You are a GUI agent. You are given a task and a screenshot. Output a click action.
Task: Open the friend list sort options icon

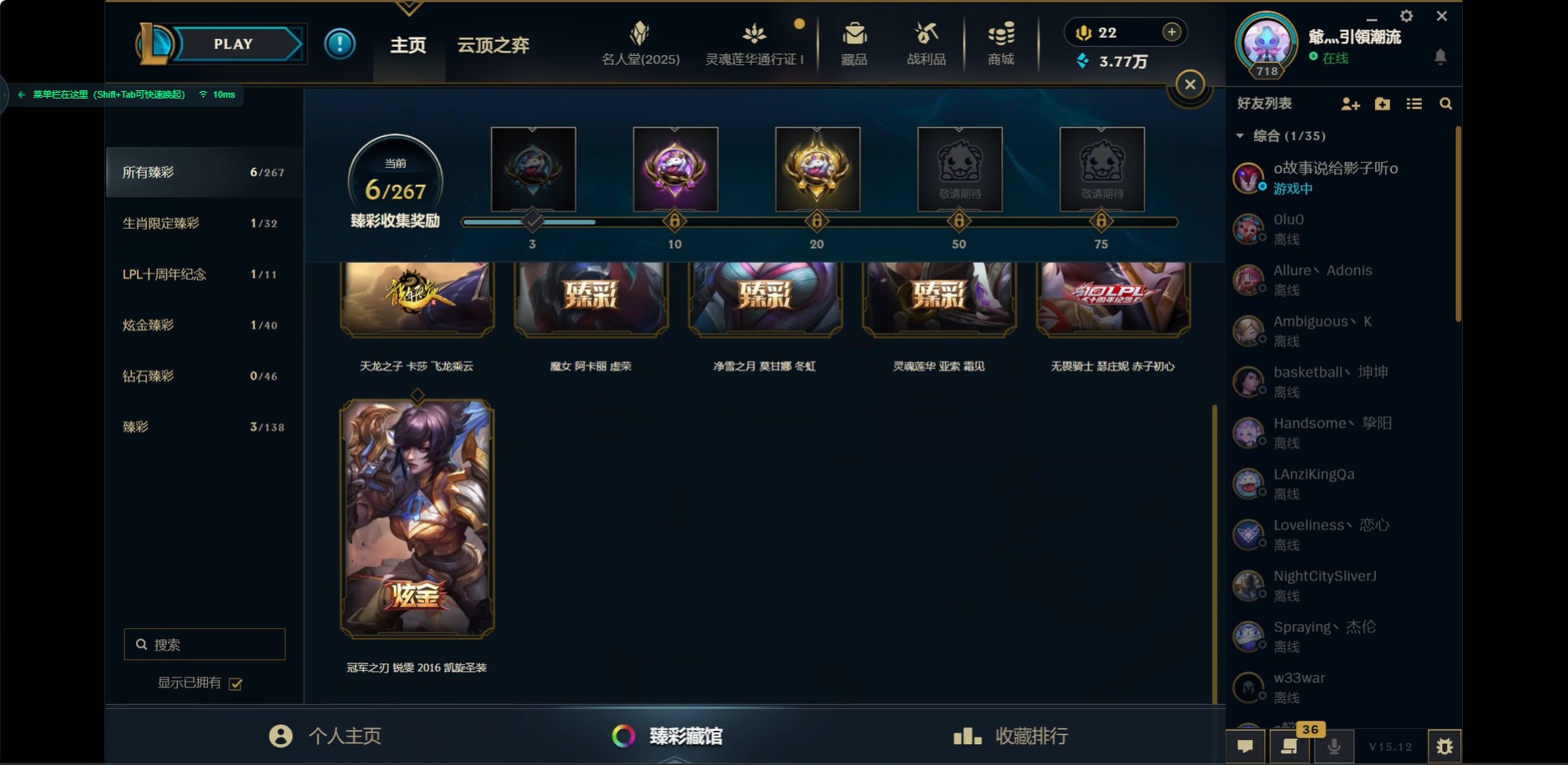[1414, 104]
